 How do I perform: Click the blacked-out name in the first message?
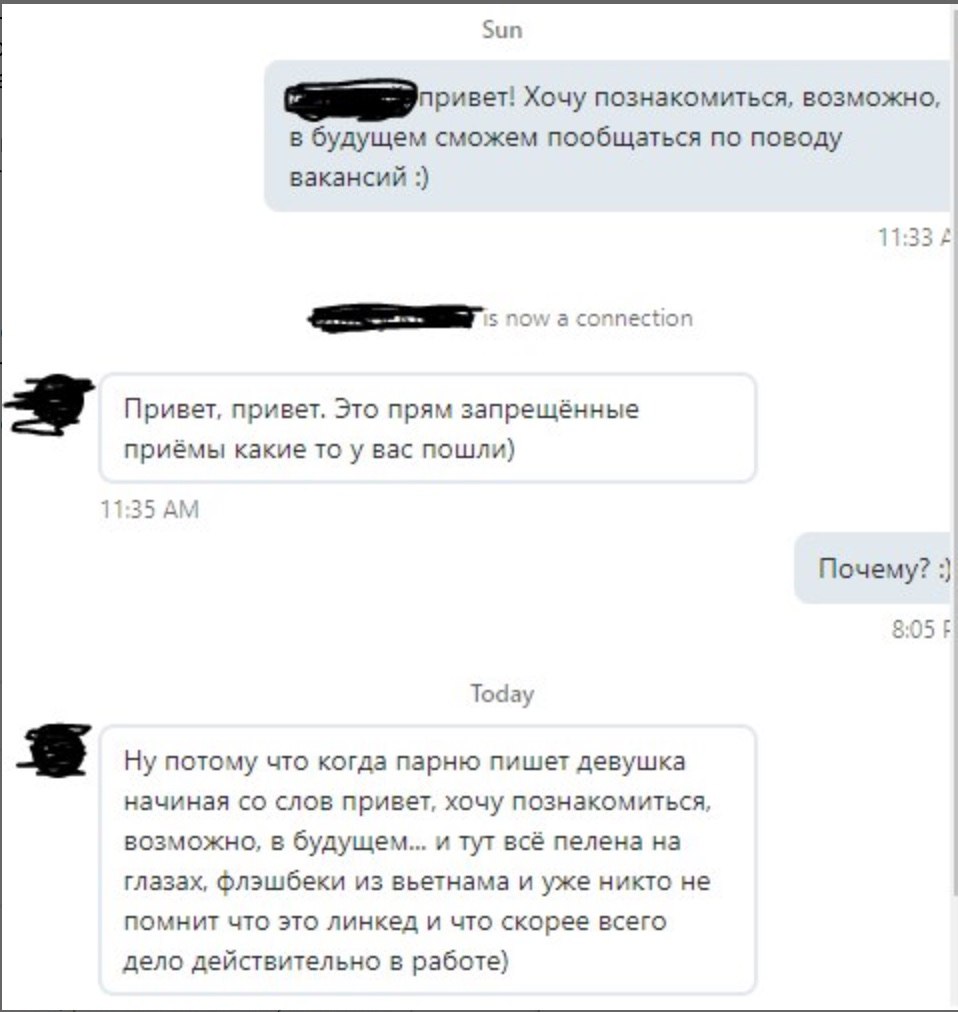tap(351, 100)
